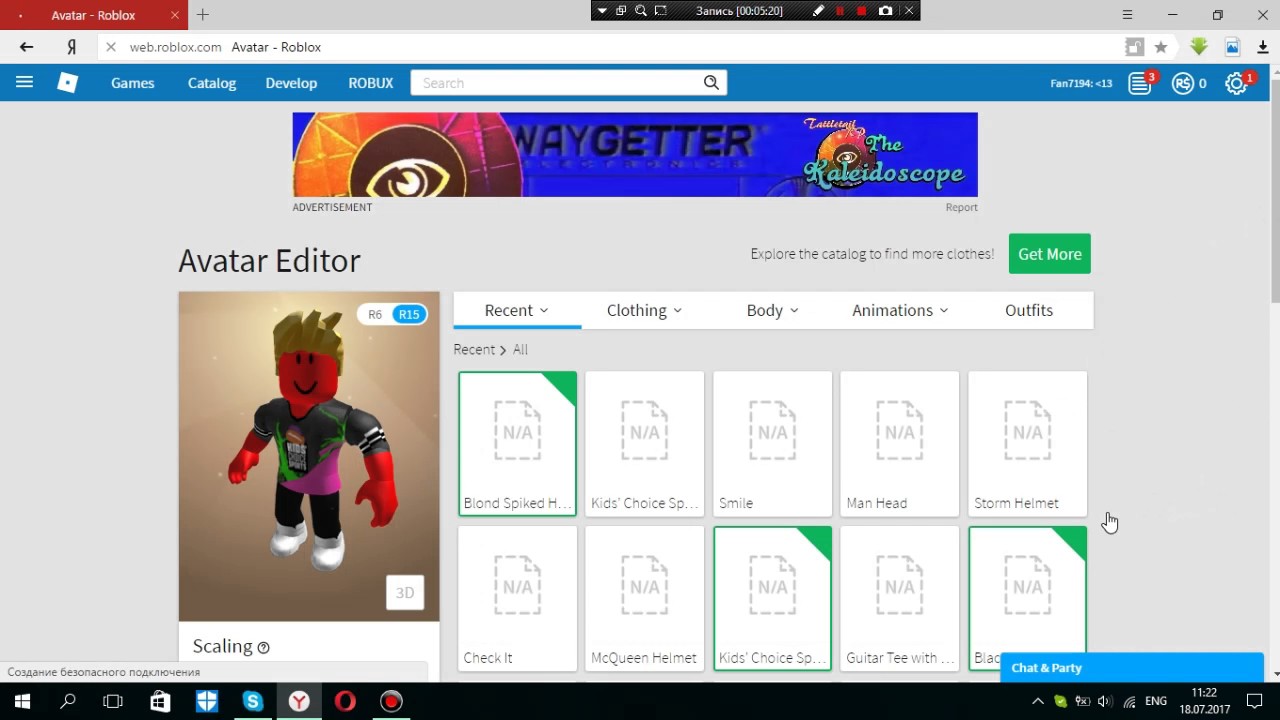Viewport: 1280px width, 720px height.
Task: Open the recorder dropdown triangle menu
Action: click(x=601, y=11)
